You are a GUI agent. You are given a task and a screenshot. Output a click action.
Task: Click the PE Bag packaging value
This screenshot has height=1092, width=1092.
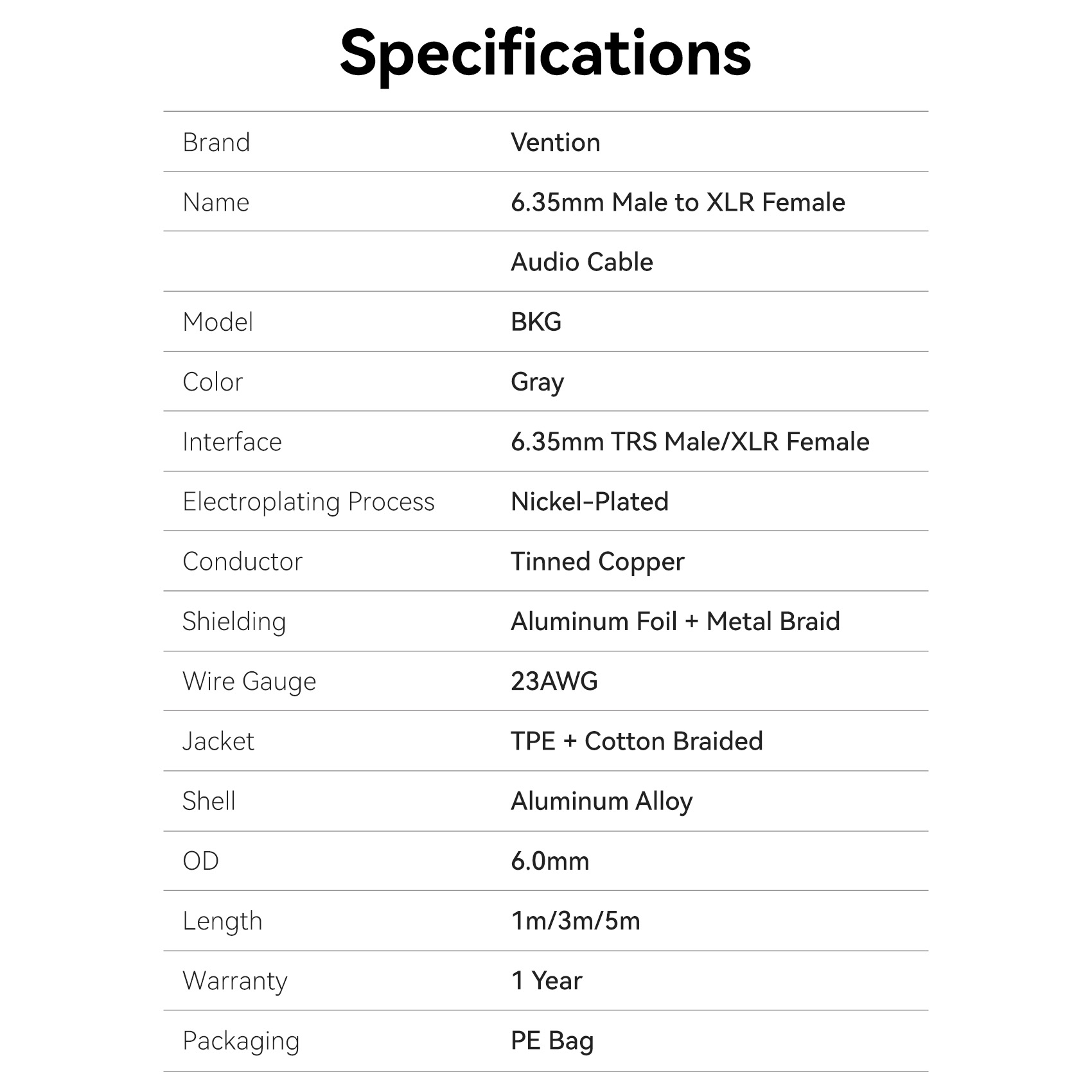552,1041
